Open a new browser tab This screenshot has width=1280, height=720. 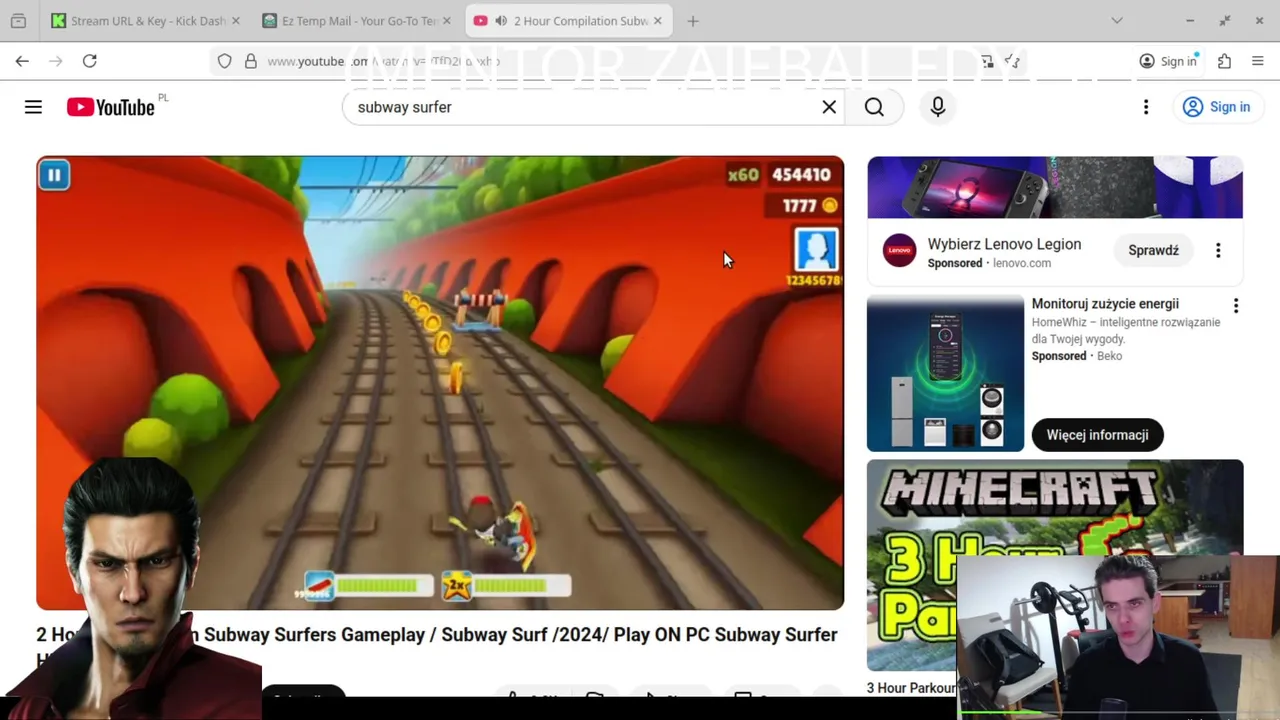click(692, 21)
